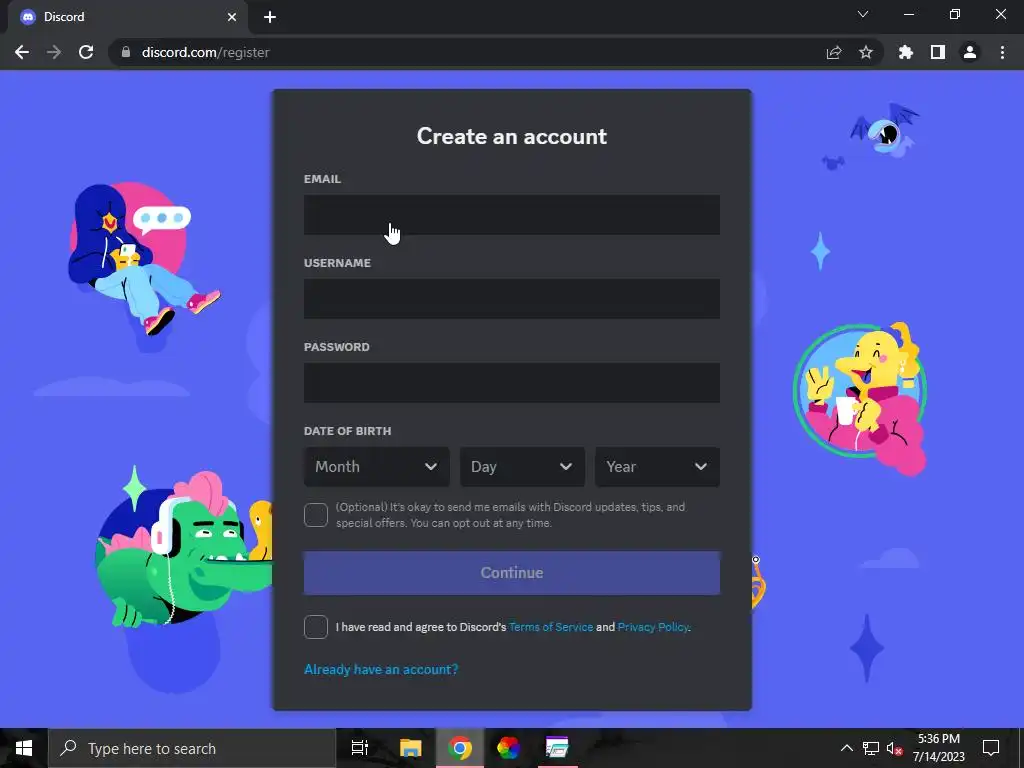Open Task View on taskbar
The height and width of the screenshot is (768, 1024).
359,748
